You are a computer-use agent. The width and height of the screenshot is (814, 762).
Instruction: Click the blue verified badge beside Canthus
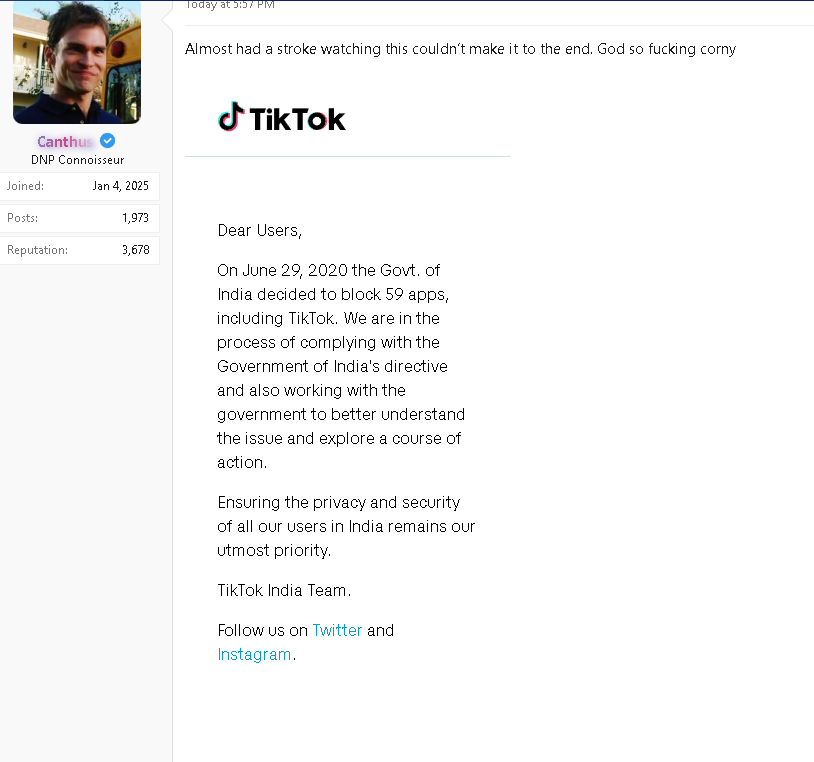pyautogui.click(x=107, y=141)
